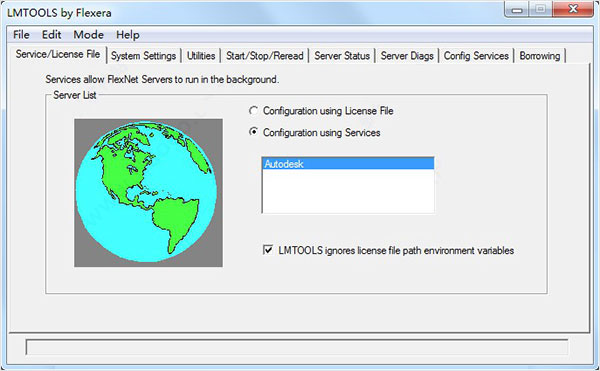
Task: Click the globe image in Server List
Action: point(148,192)
